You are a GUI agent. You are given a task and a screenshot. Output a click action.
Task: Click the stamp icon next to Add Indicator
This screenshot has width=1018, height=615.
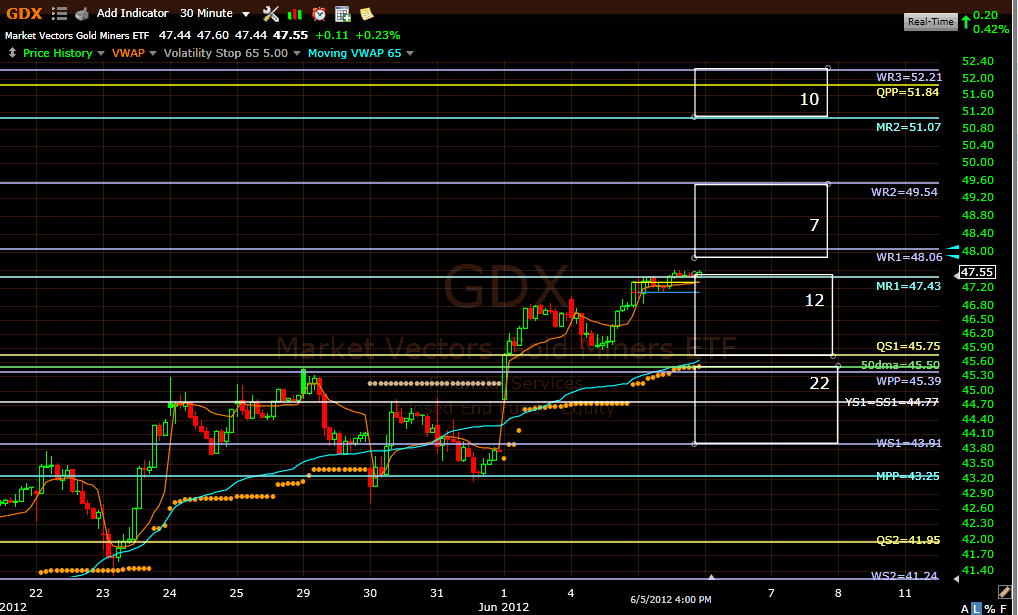coord(82,14)
